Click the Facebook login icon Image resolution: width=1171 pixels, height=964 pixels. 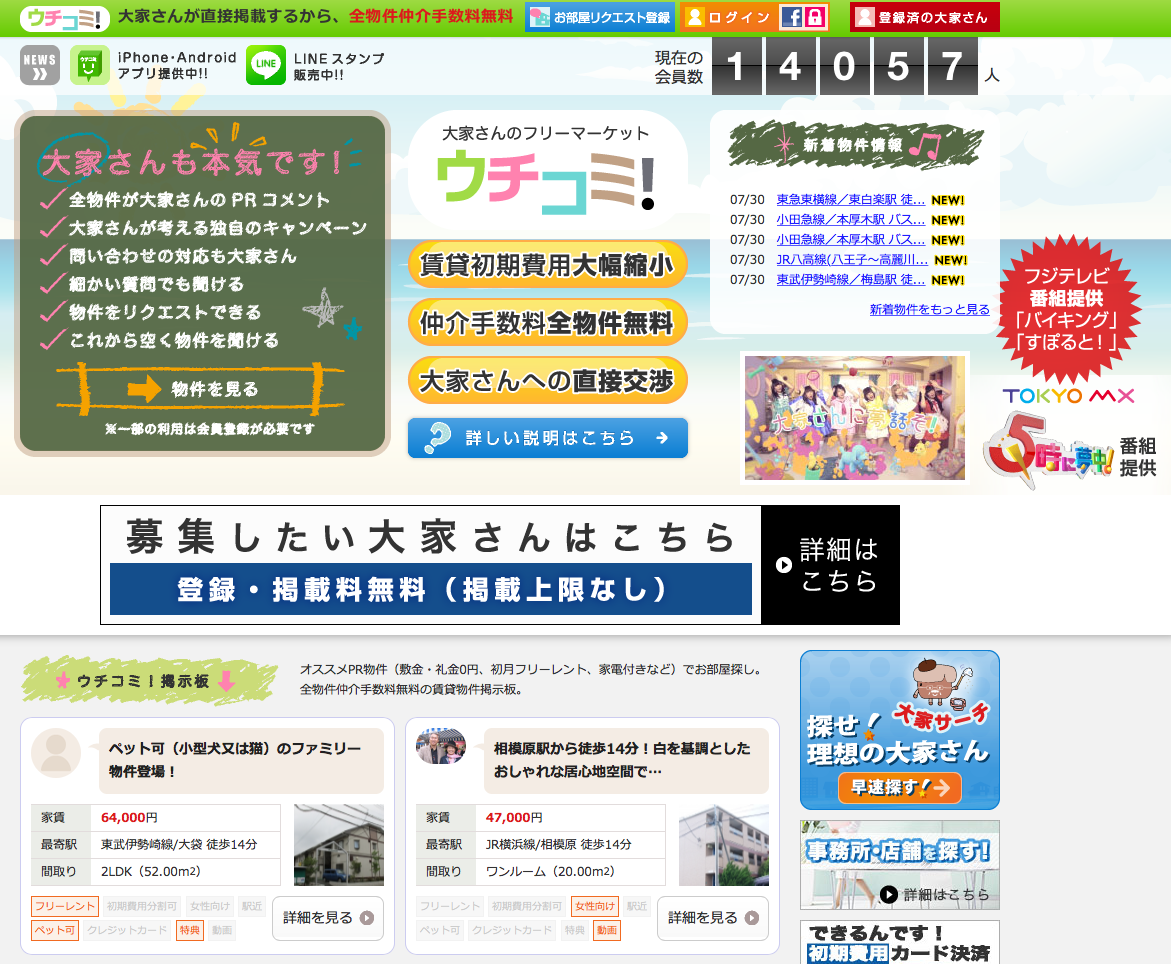pyautogui.click(x=791, y=17)
